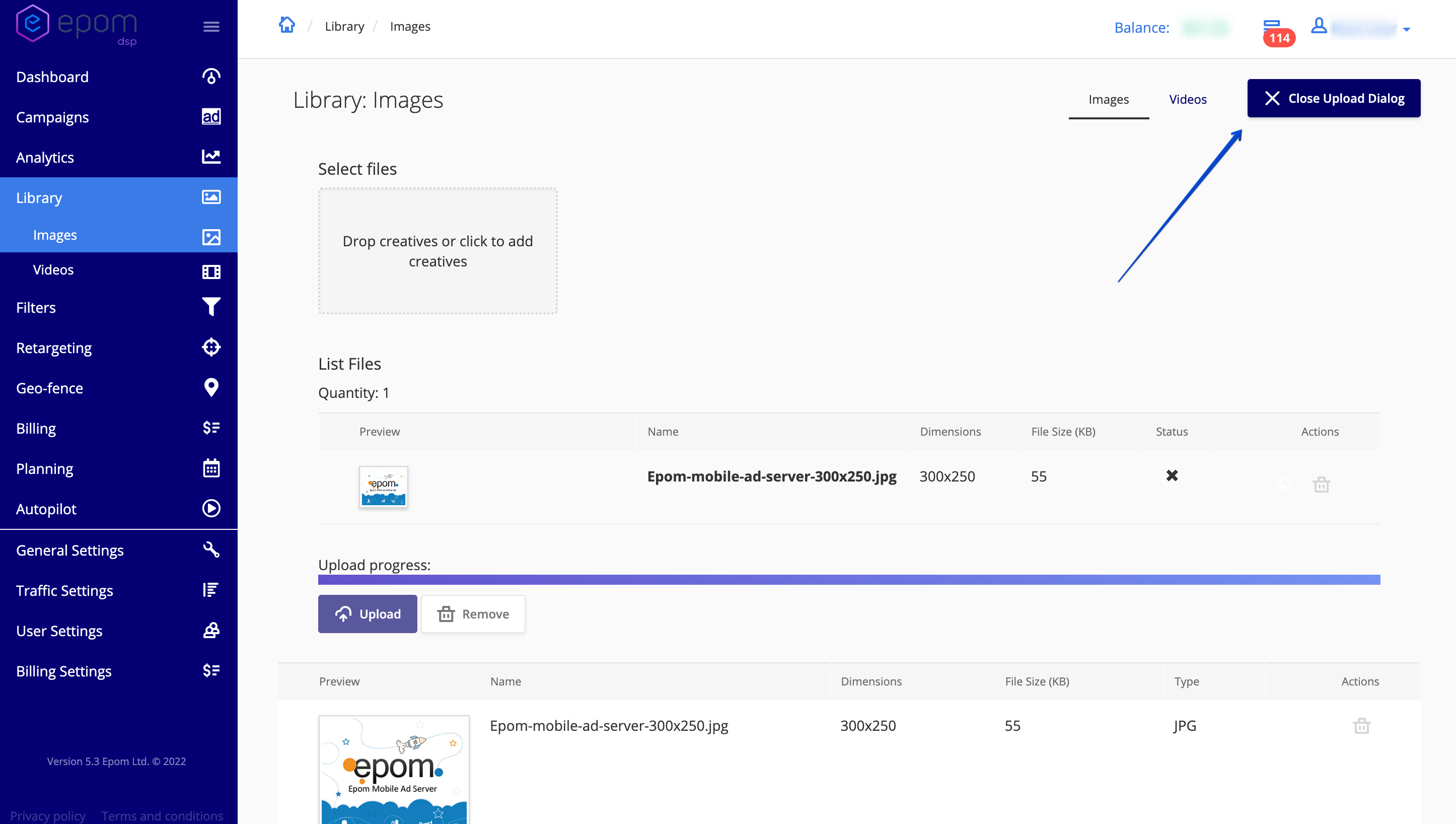Screen dimensions: 1456x824
Task: Close the upload dialog
Action: pos(1333,98)
